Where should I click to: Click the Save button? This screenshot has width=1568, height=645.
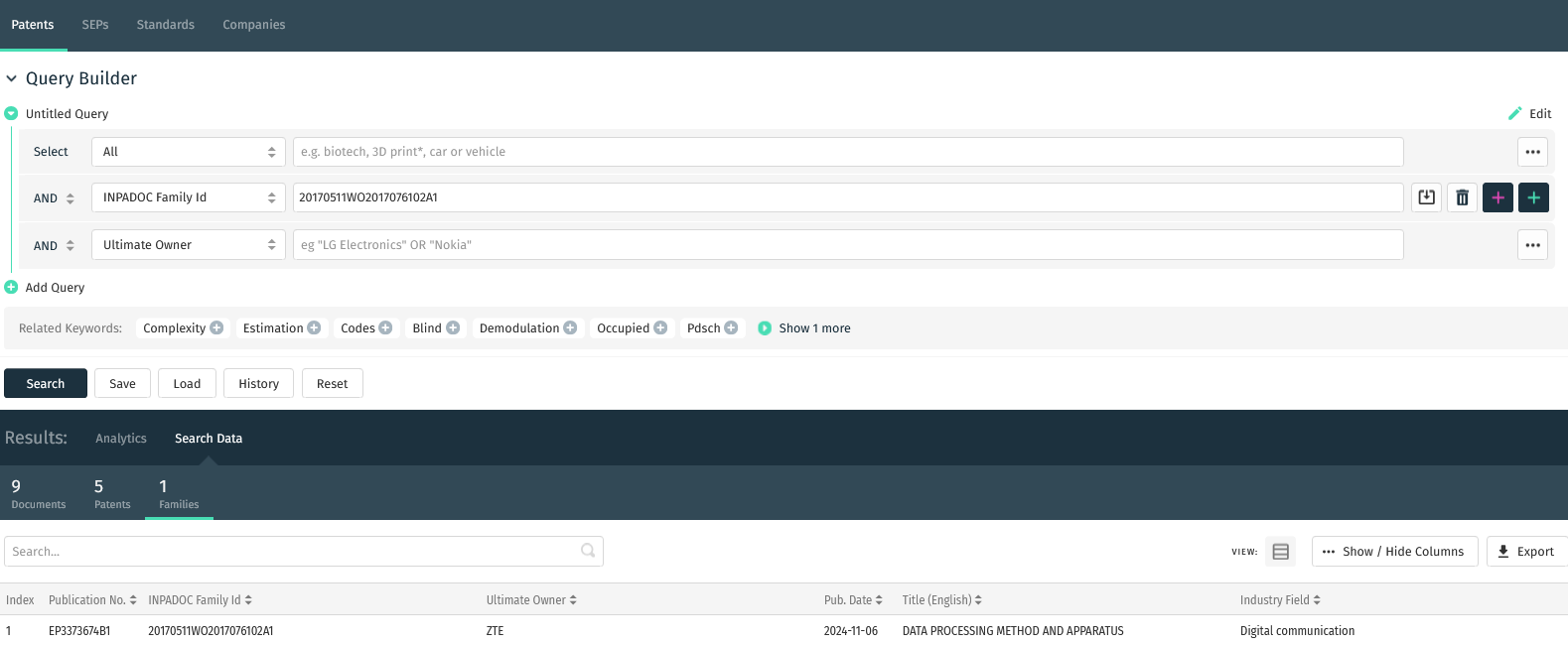[122, 384]
